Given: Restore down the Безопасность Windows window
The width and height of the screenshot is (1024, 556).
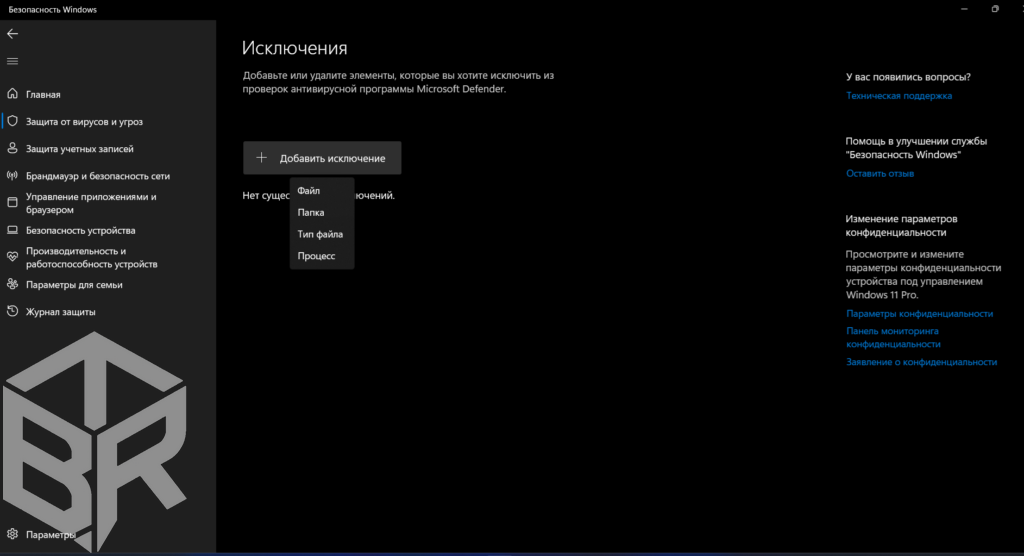Looking at the screenshot, I should point(995,9).
